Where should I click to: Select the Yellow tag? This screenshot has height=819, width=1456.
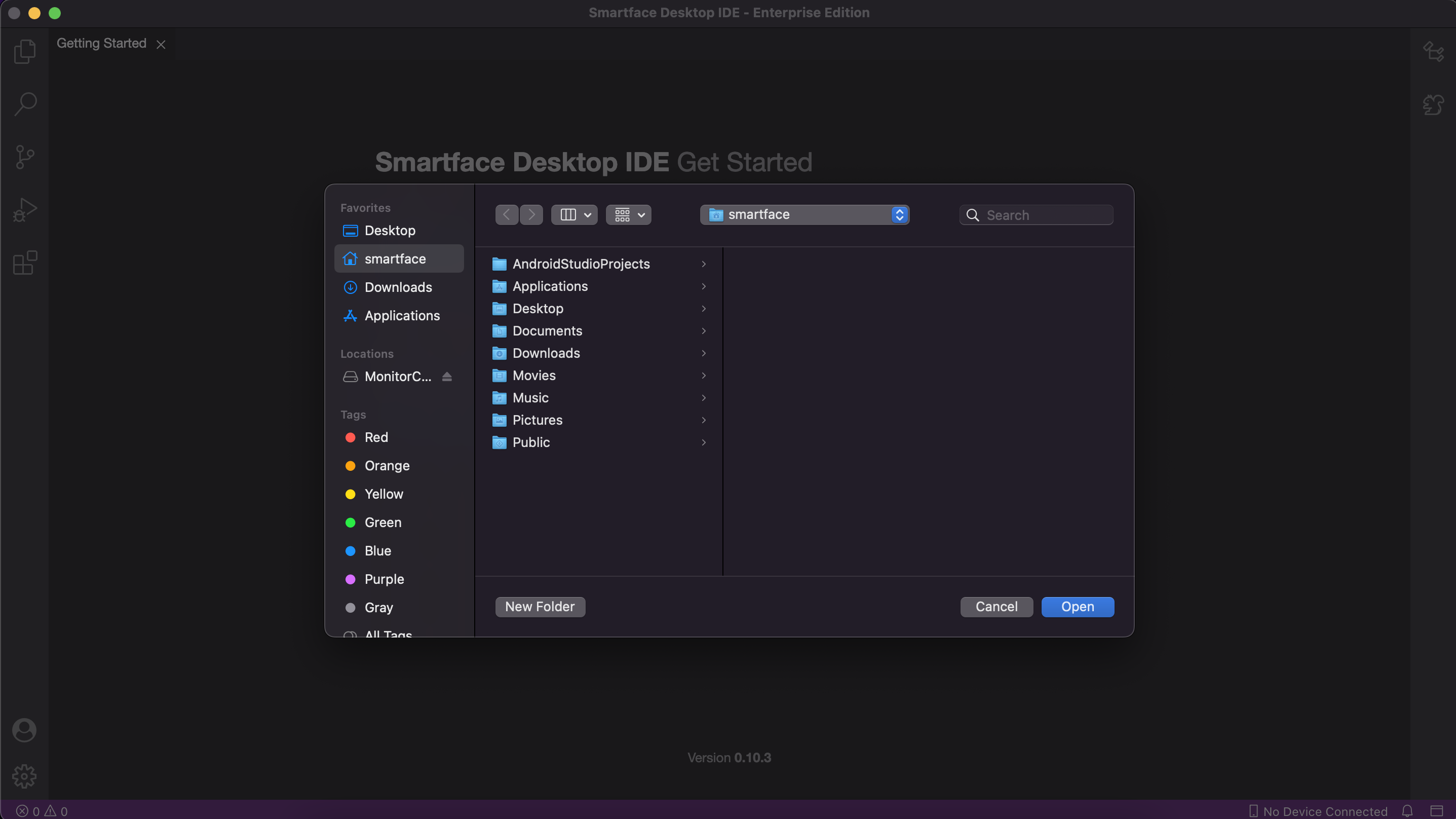[399, 494]
